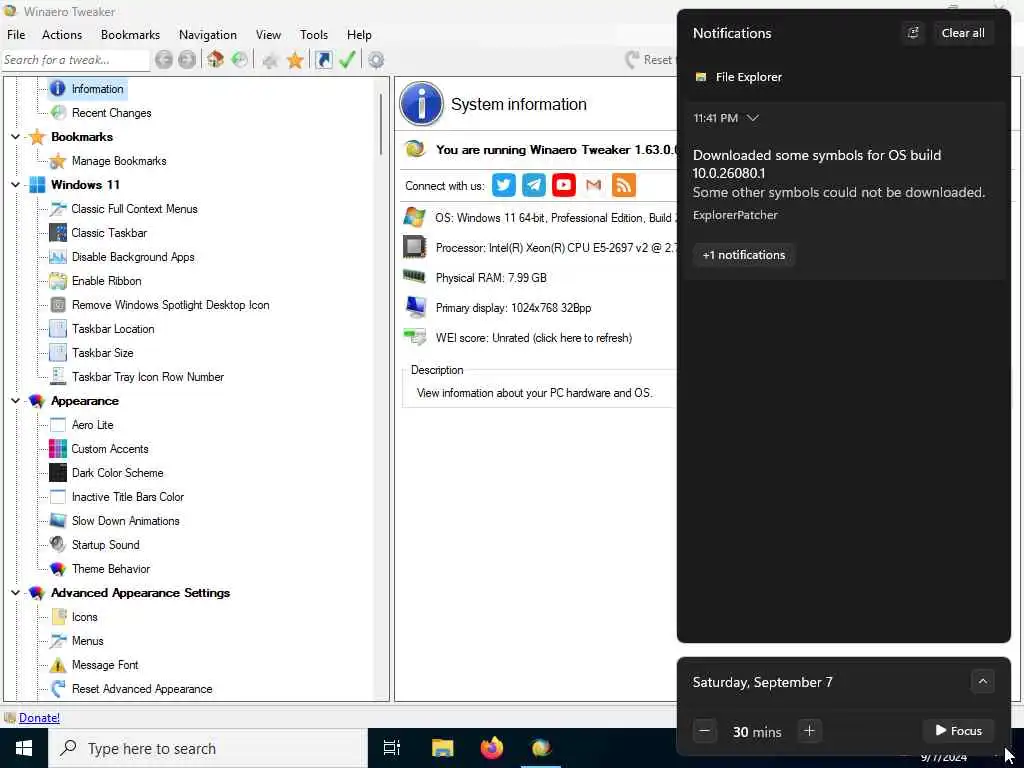Viewport: 1024px width, 768px height.
Task: Open notification settings icon beside Clear all
Action: pyautogui.click(x=913, y=33)
